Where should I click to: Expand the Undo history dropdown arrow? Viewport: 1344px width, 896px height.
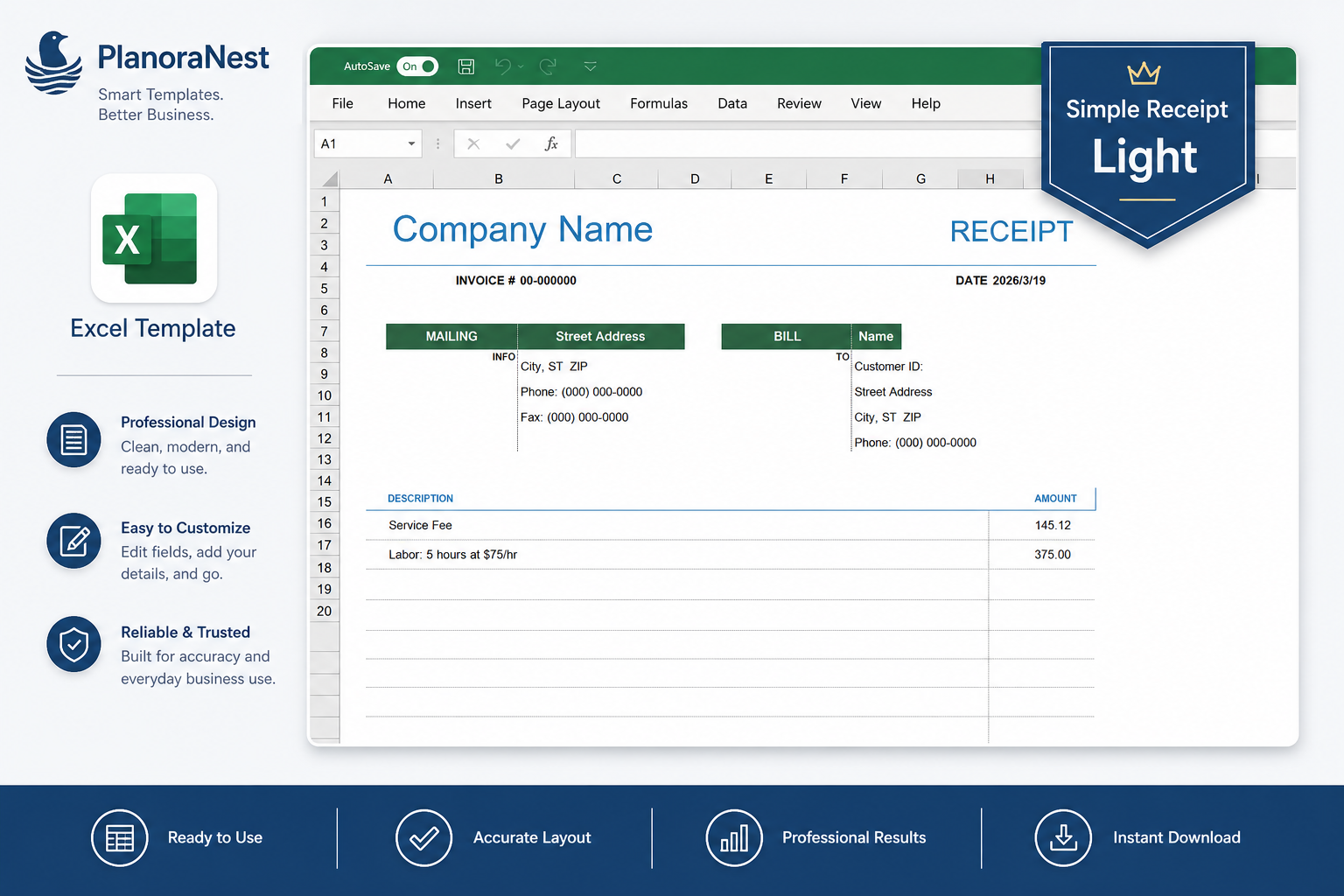pos(521,66)
